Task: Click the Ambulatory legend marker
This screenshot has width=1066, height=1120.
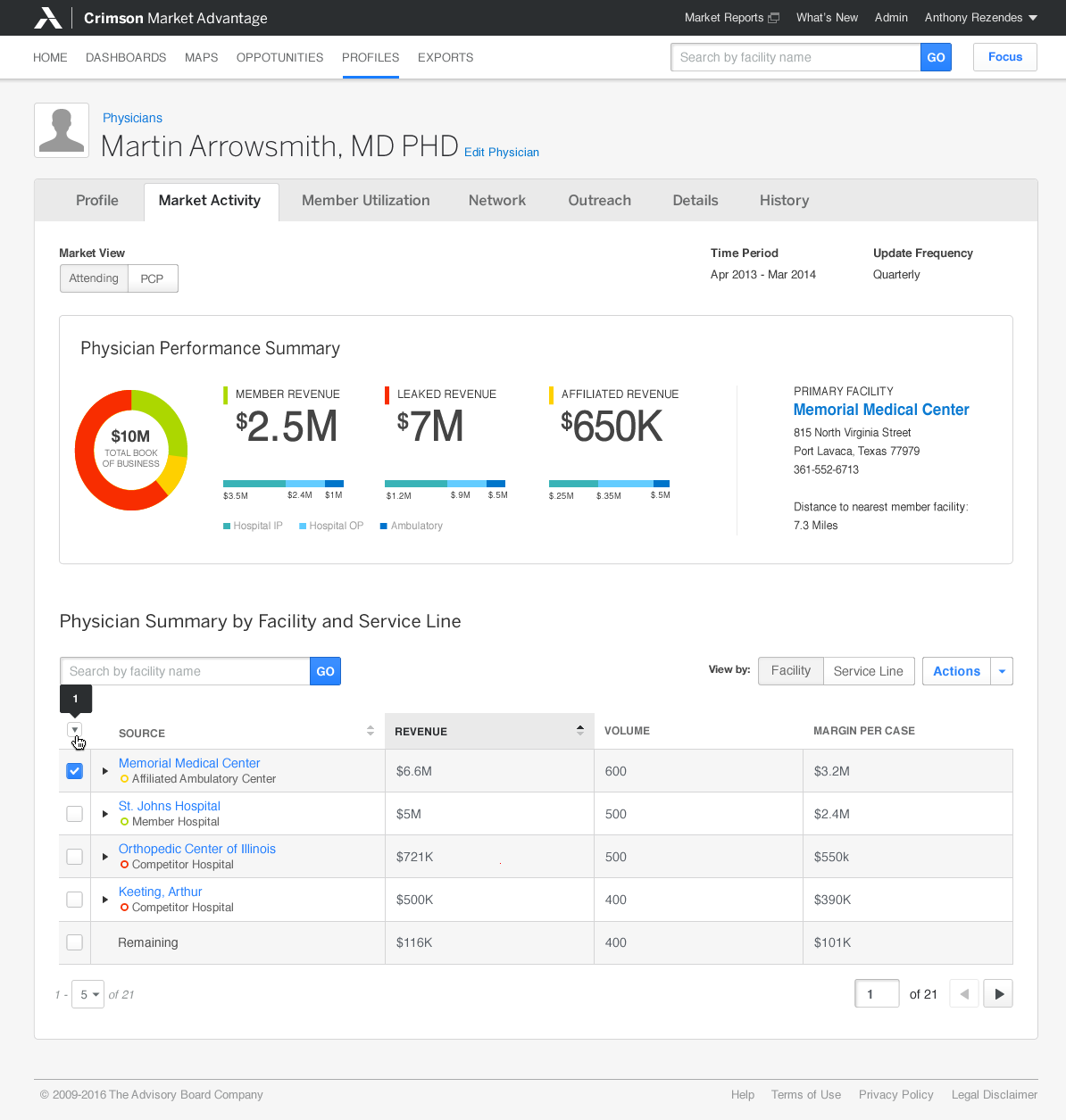Action: [x=384, y=526]
